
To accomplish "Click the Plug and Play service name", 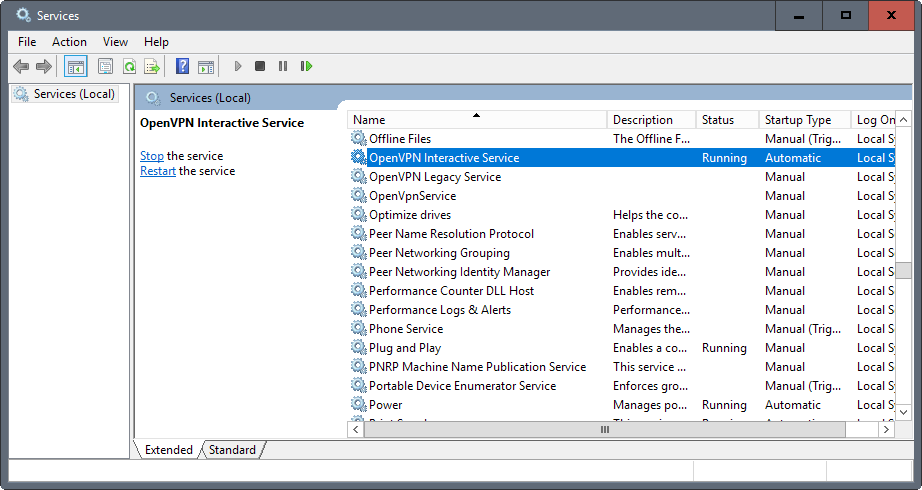I will coord(405,348).
